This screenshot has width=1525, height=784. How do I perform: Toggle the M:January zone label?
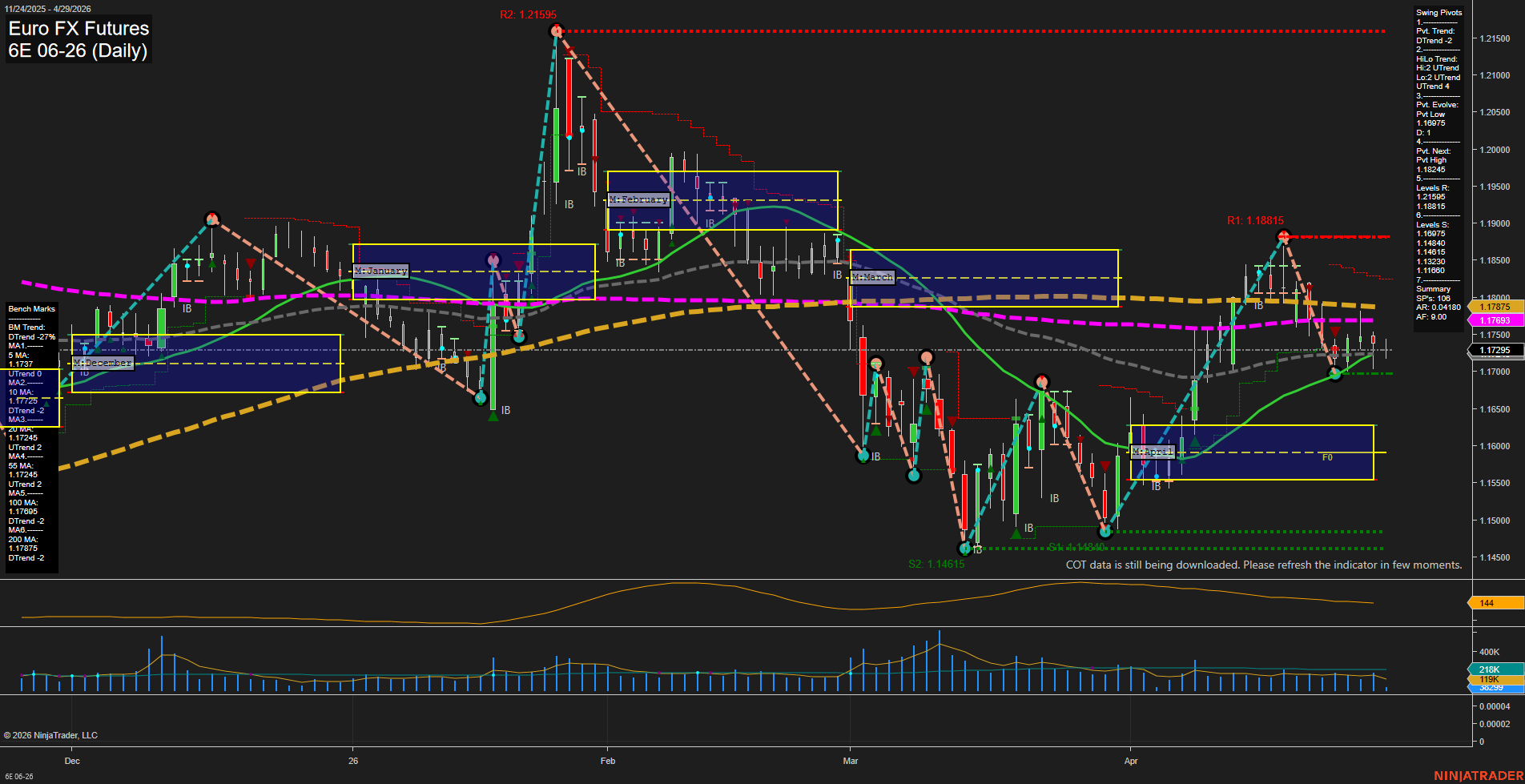pyautogui.click(x=381, y=271)
